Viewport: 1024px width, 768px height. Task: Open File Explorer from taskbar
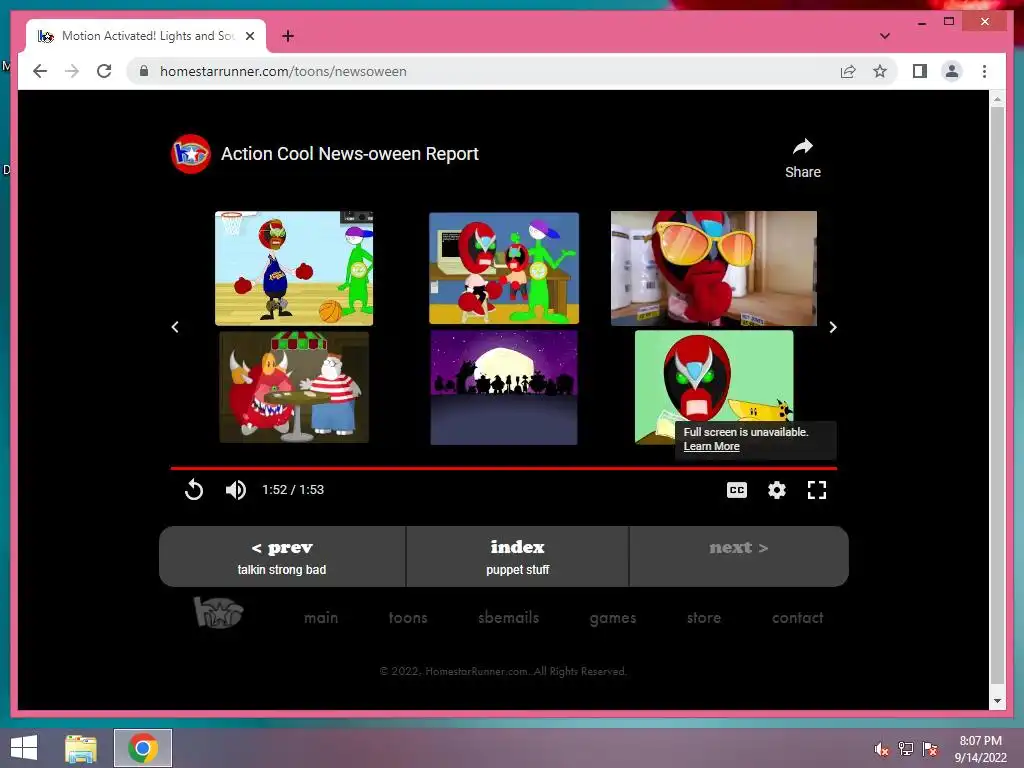pyautogui.click(x=81, y=748)
